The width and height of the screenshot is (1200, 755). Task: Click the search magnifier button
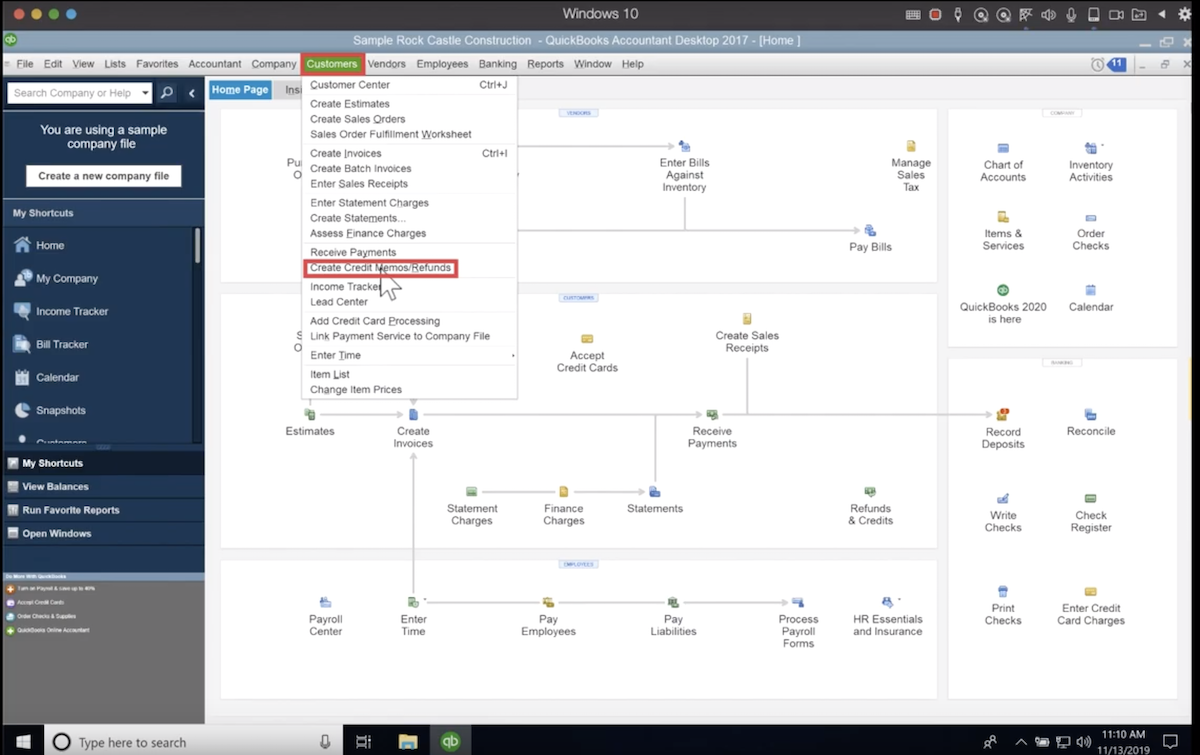[167, 93]
